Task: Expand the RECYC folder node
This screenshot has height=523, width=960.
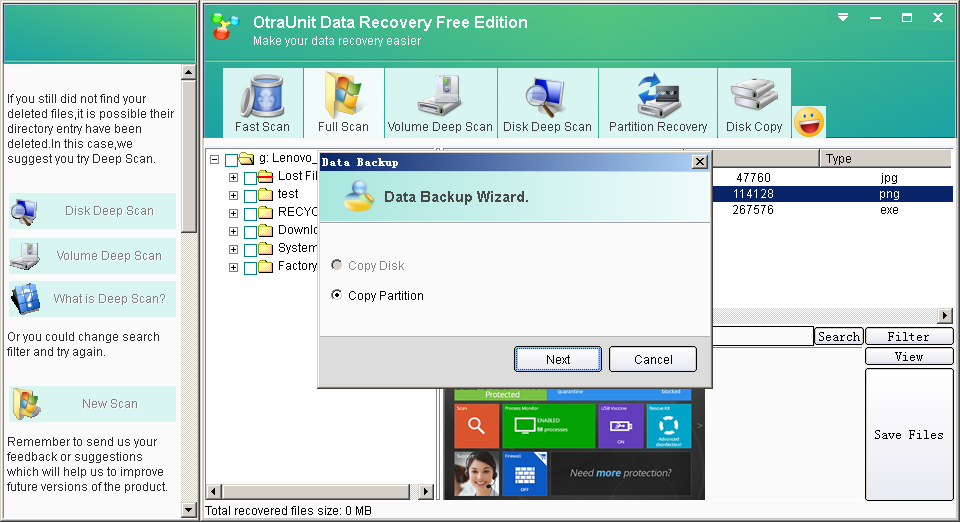Action: (x=233, y=213)
